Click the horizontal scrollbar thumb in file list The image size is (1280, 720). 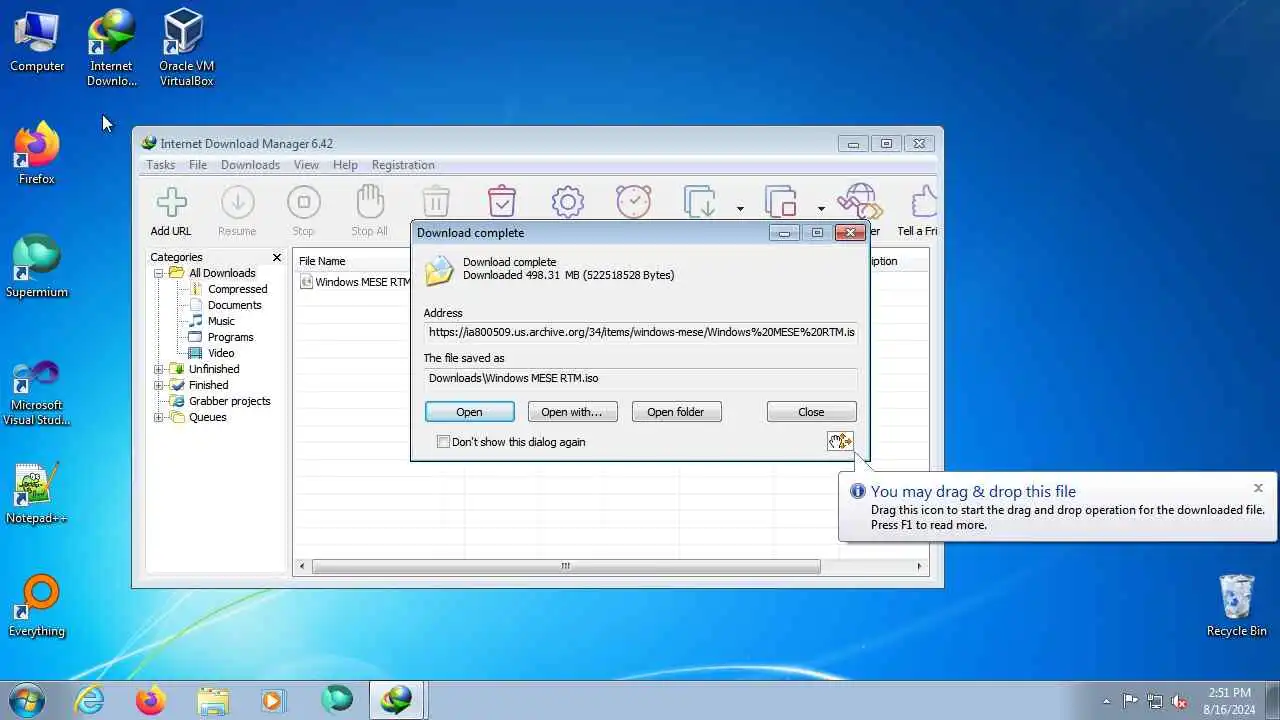(566, 566)
